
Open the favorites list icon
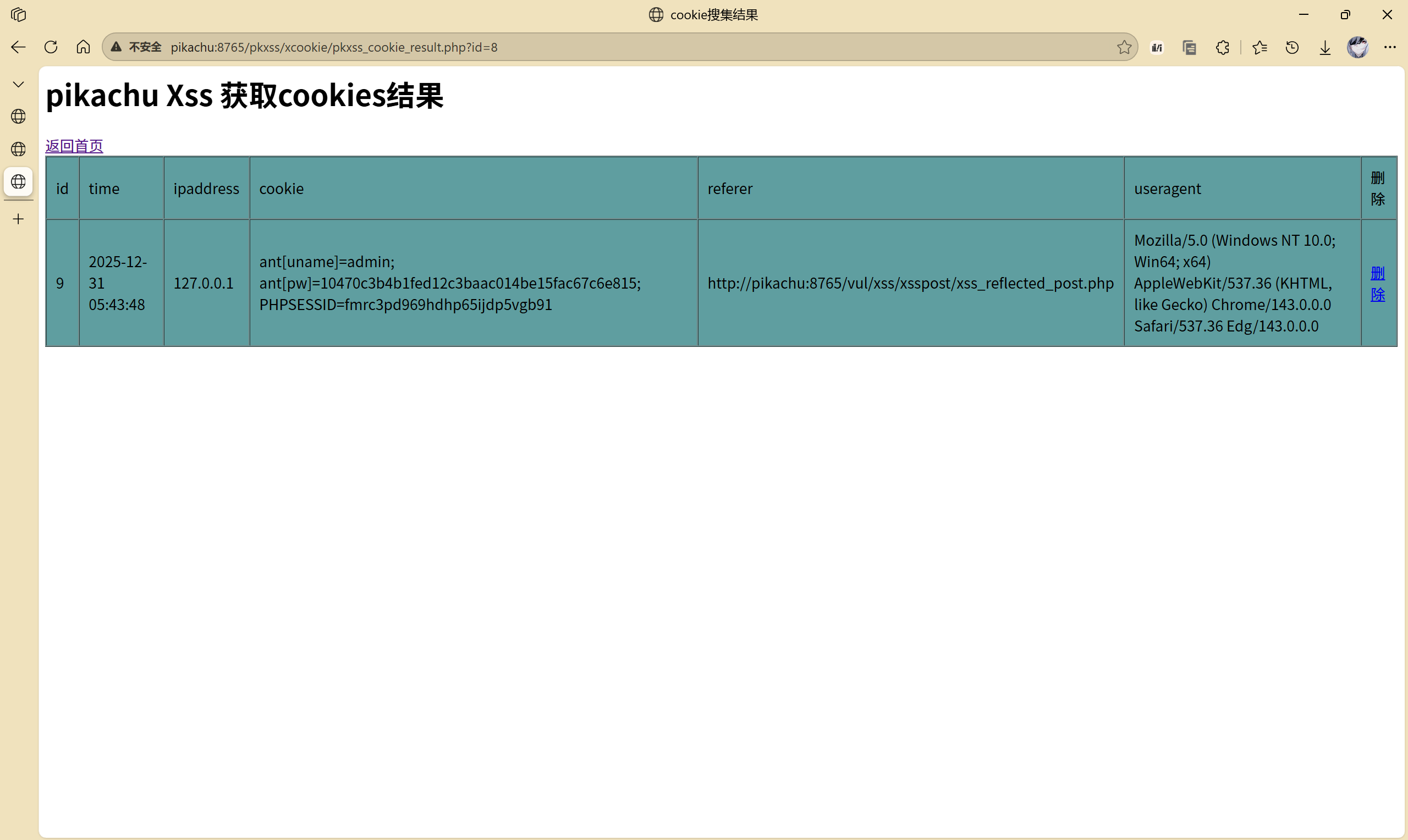(x=1259, y=47)
